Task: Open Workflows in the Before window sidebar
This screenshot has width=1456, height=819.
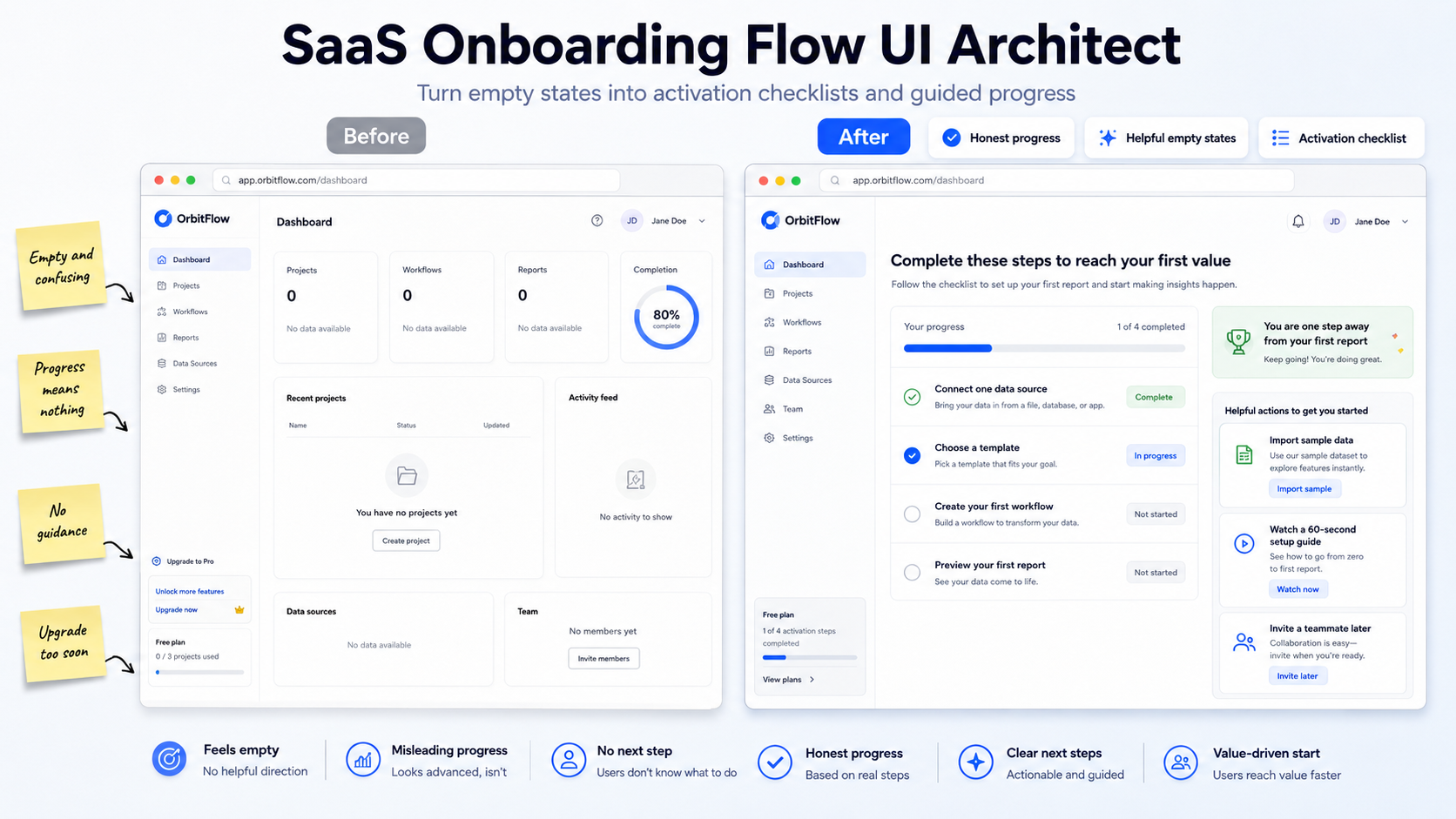Action: 199,312
